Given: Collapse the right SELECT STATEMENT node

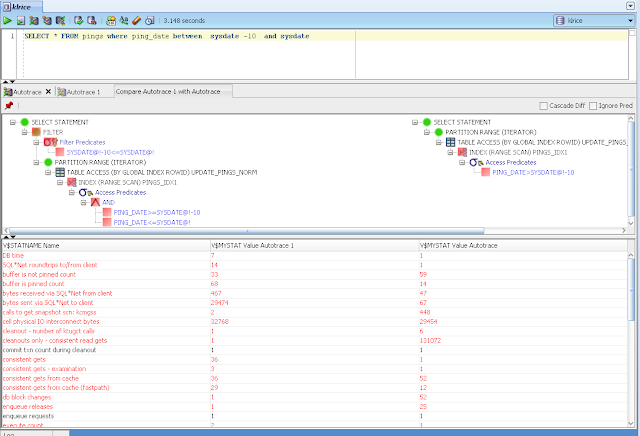Looking at the screenshot, I should pyautogui.click(x=415, y=122).
